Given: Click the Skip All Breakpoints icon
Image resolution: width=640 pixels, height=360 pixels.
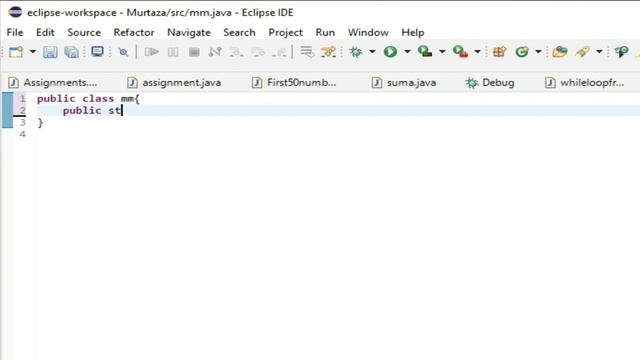Looking at the screenshot, I should pos(123,52).
